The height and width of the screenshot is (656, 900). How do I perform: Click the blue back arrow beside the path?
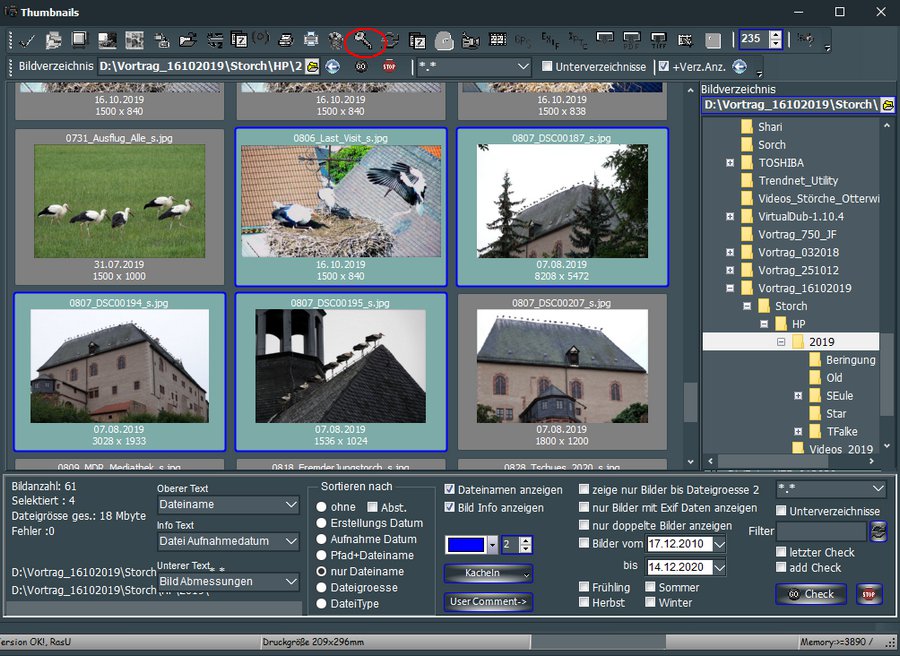(334, 67)
